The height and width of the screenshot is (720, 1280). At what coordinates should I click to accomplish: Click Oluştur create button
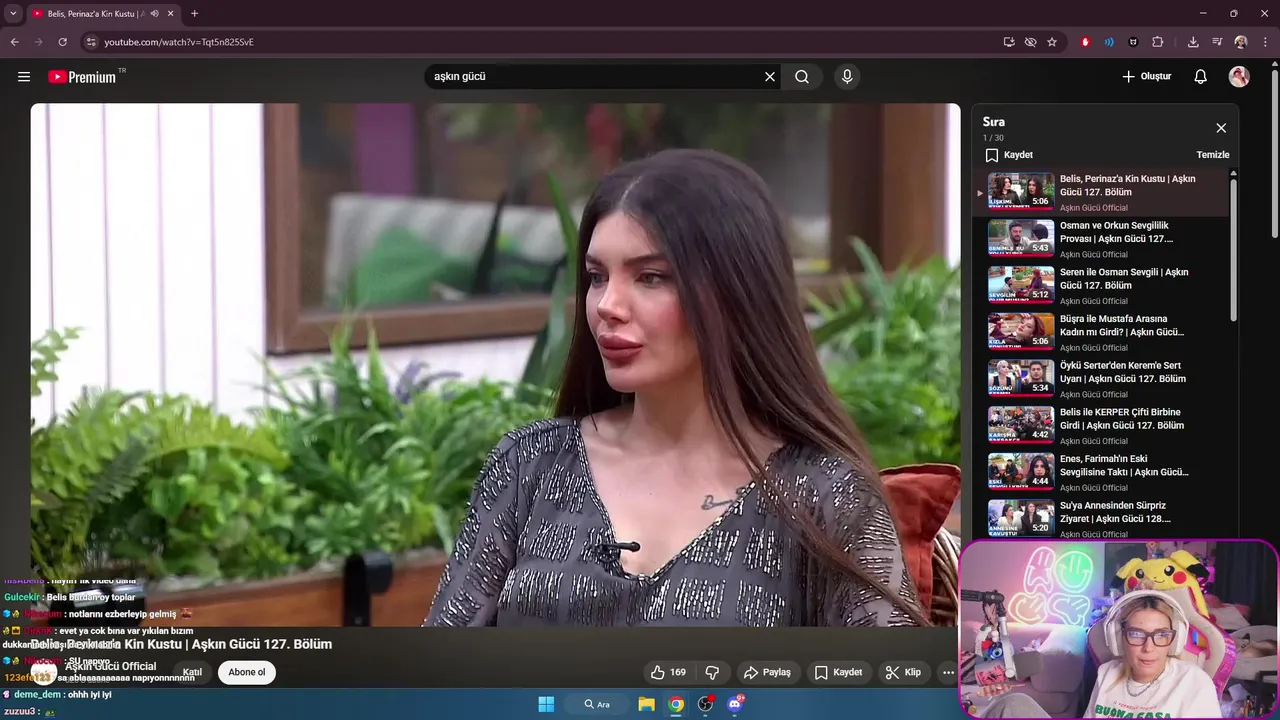coord(1146,77)
